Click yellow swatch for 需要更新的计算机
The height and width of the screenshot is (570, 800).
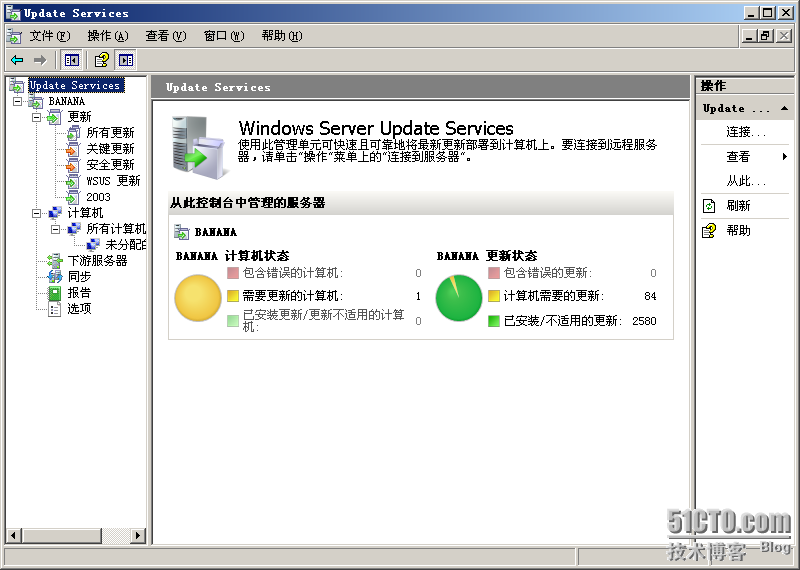tap(233, 296)
